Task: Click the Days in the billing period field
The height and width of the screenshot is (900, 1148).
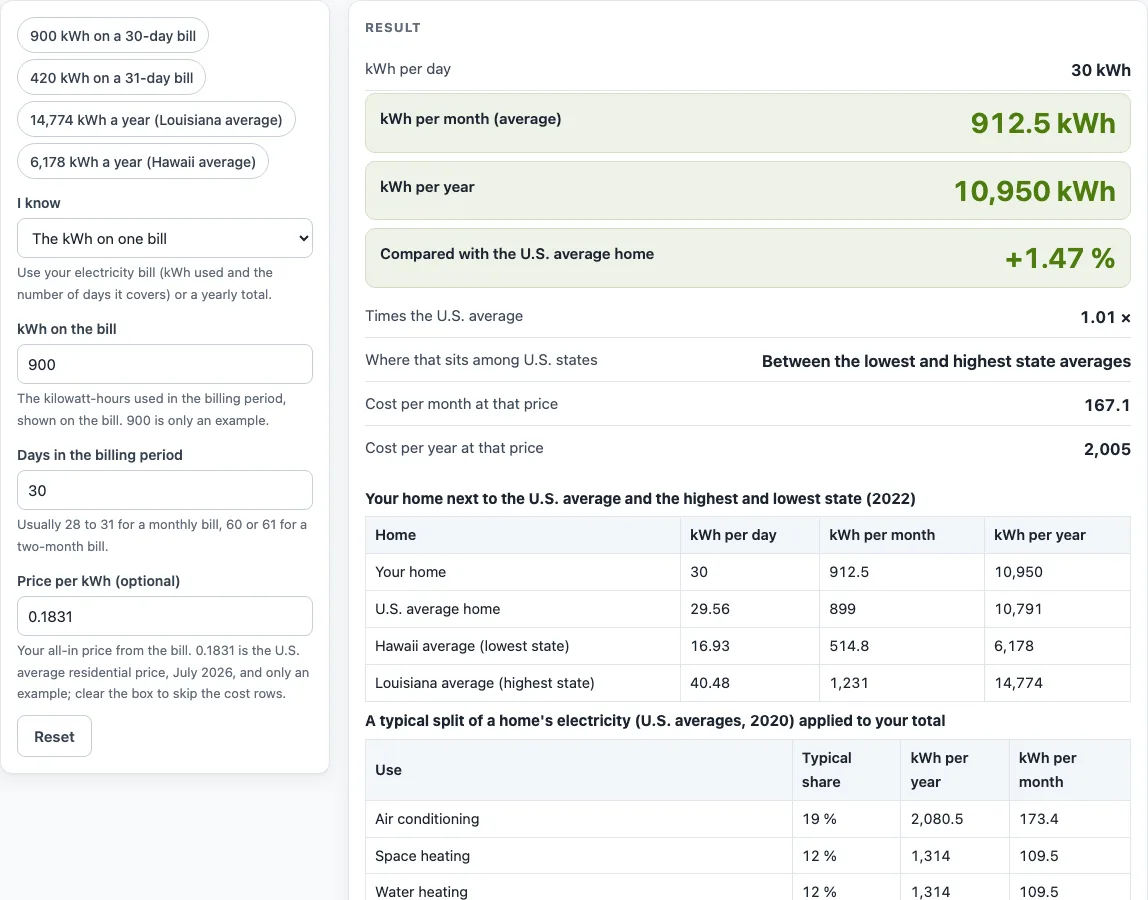Action: click(x=165, y=490)
